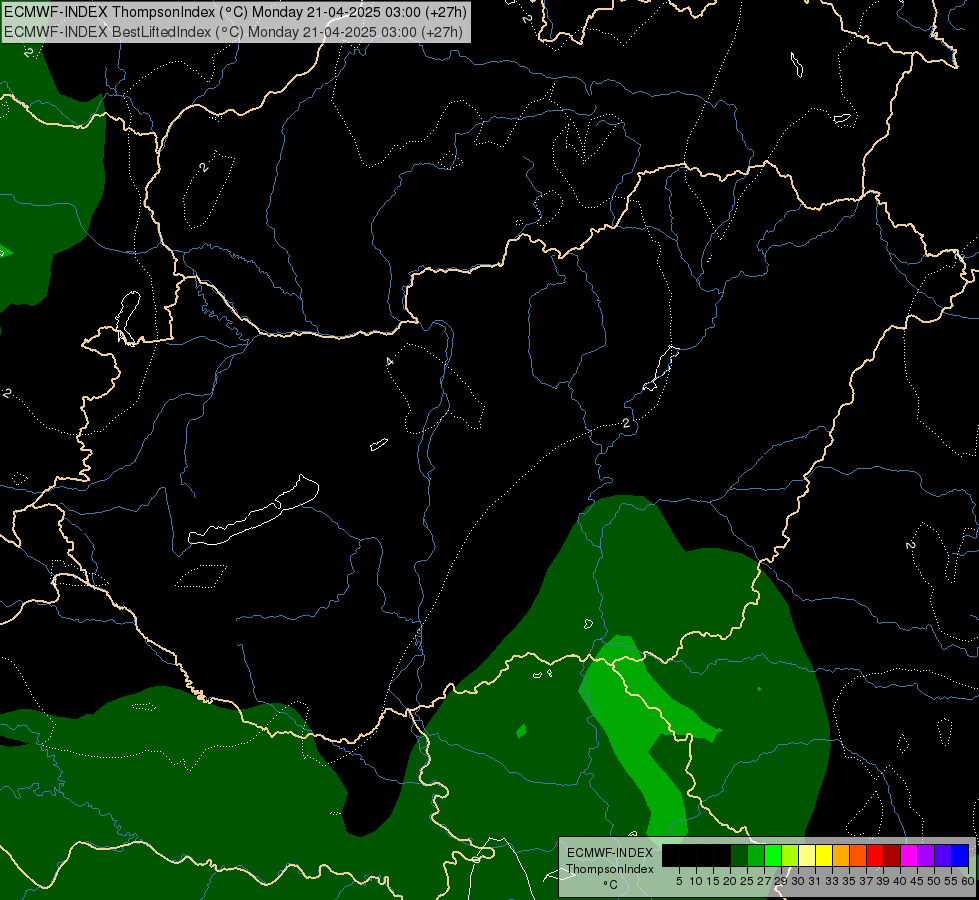The image size is (979, 900).
Task: Click the legend tick value 25
Action: pos(747,881)
